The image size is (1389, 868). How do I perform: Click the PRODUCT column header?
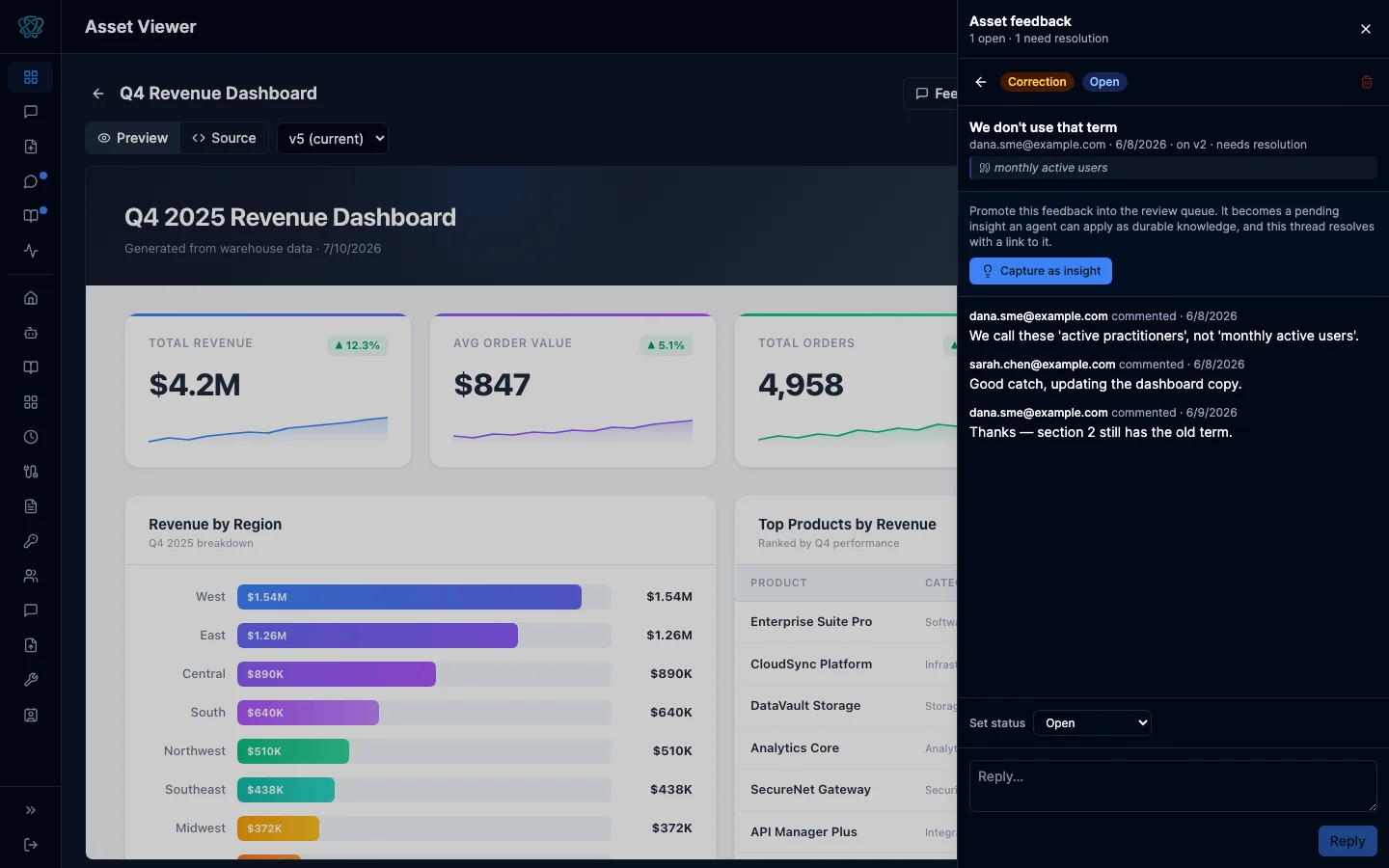pyautogui.click(x=778, y=583)
